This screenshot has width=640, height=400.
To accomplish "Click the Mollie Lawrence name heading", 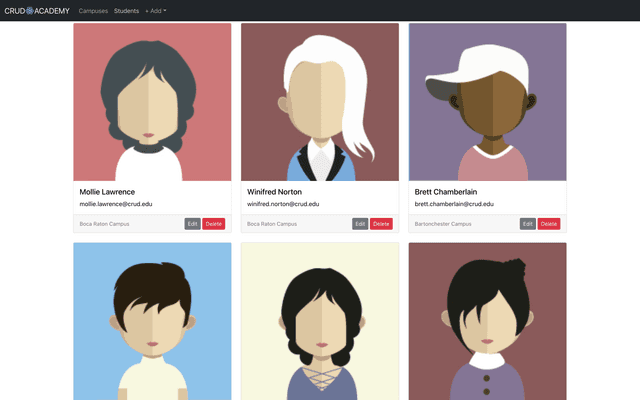I will coord(107,191).
